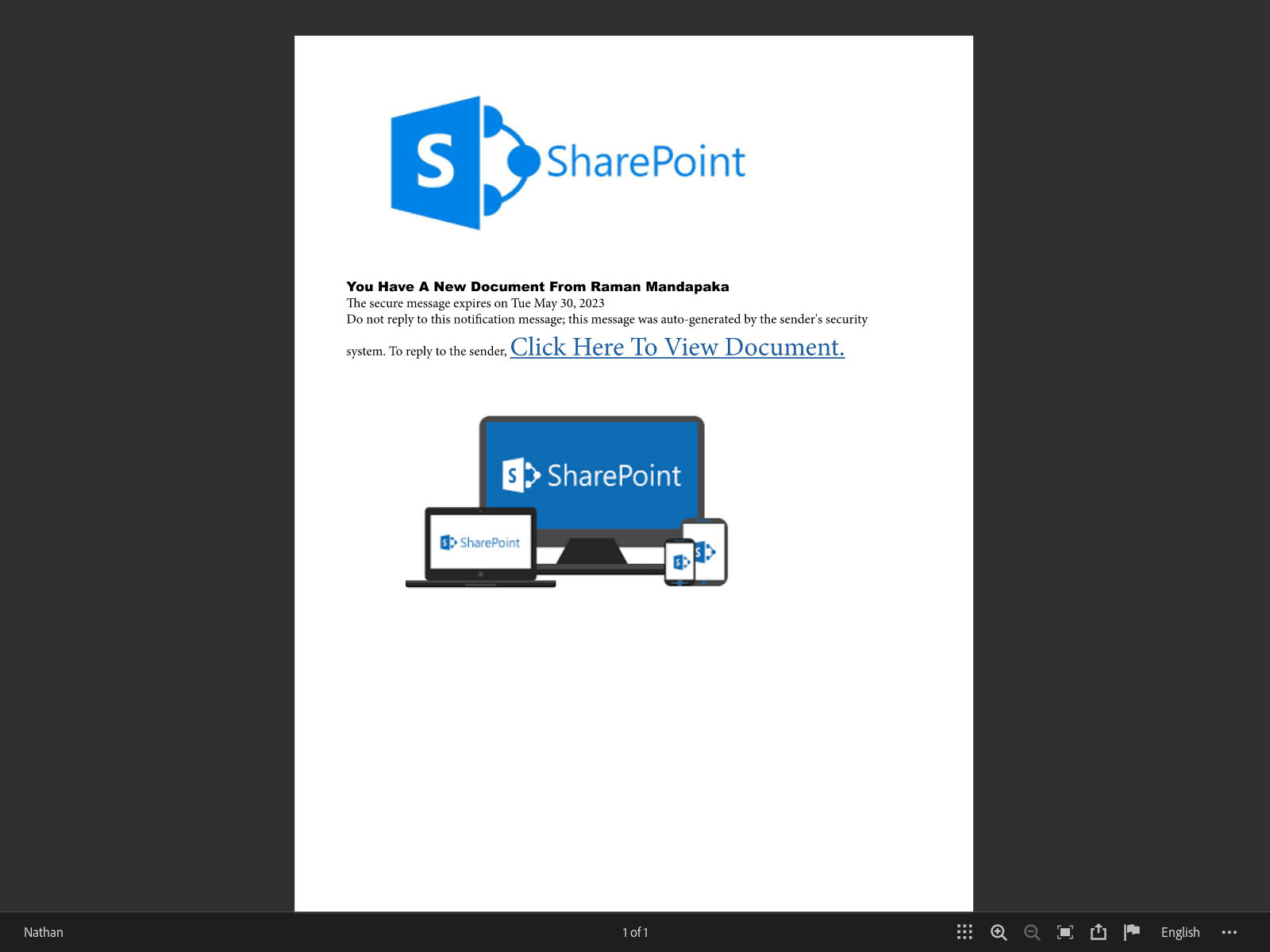Screen dimensions: 1270x952
Task: Open the thumbnail grid view icon
Action: 964,932
